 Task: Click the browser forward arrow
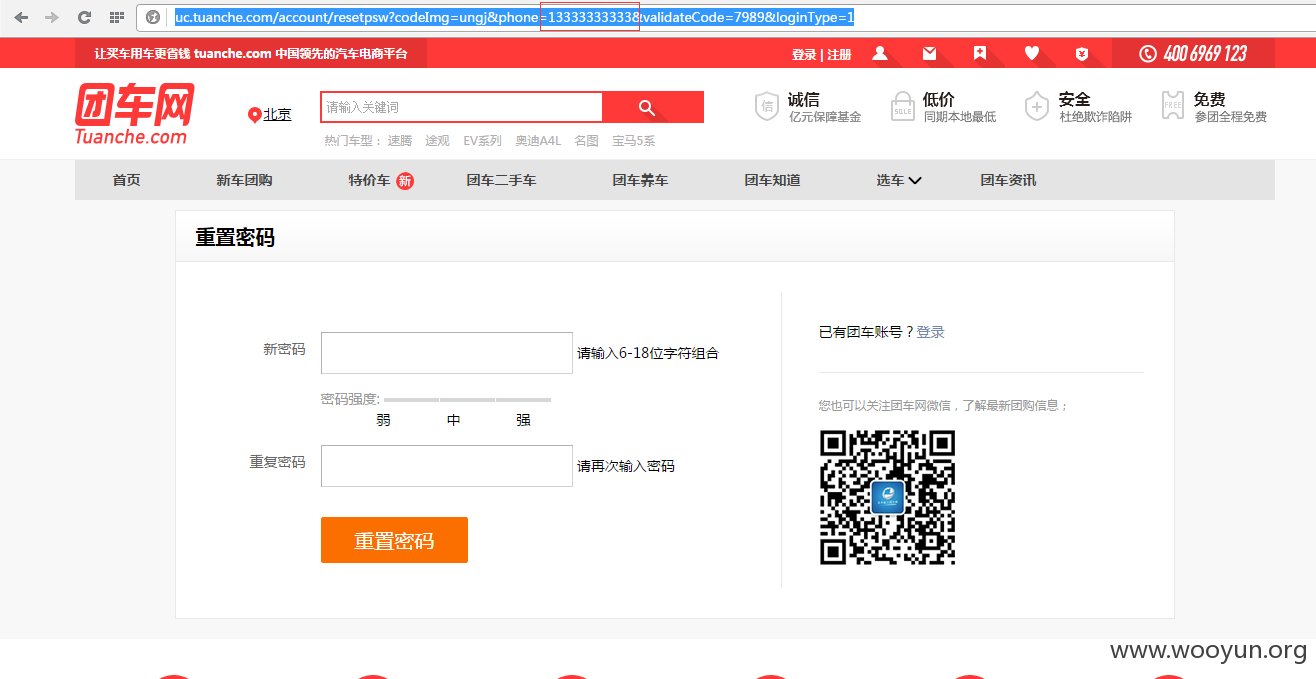click(52, 17)
